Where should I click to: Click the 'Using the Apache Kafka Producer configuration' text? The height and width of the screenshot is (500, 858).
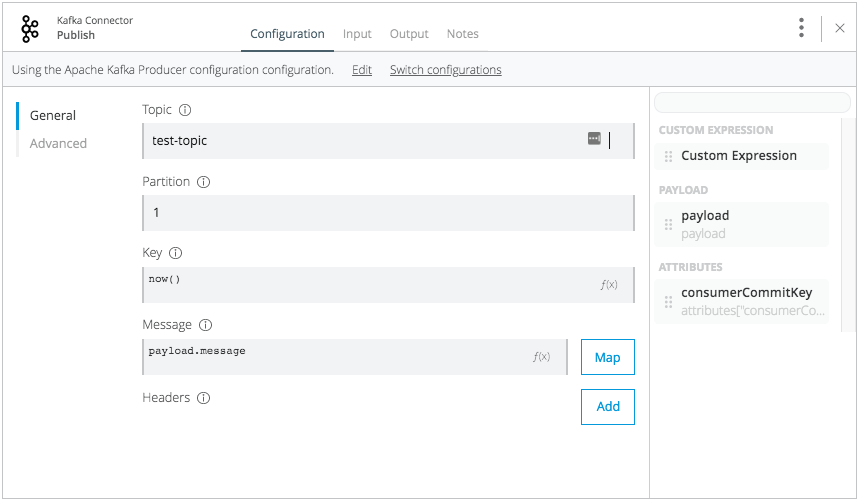tap(172, 70)
